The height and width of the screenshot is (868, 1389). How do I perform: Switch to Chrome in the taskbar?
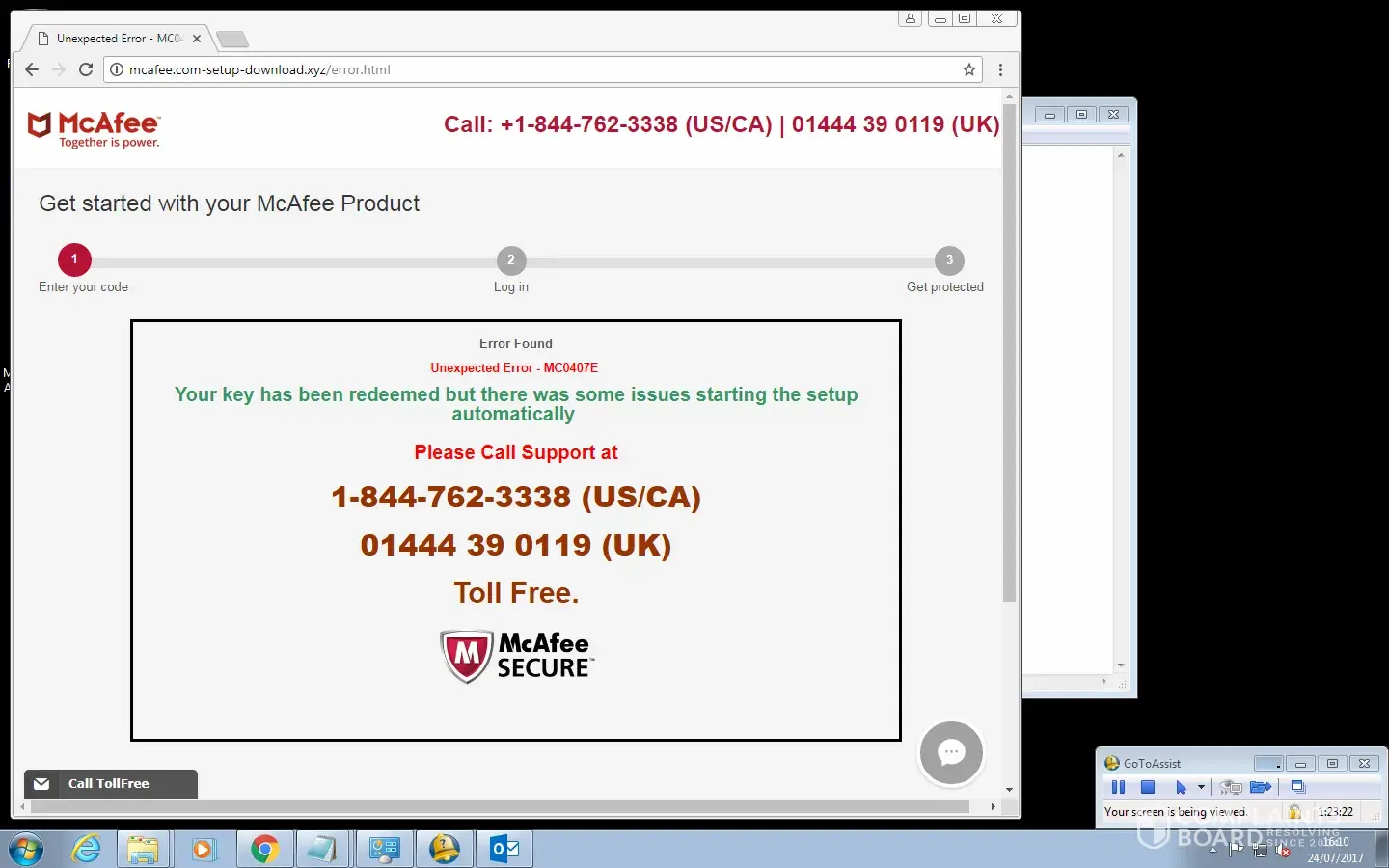click(x=264, y=850)
